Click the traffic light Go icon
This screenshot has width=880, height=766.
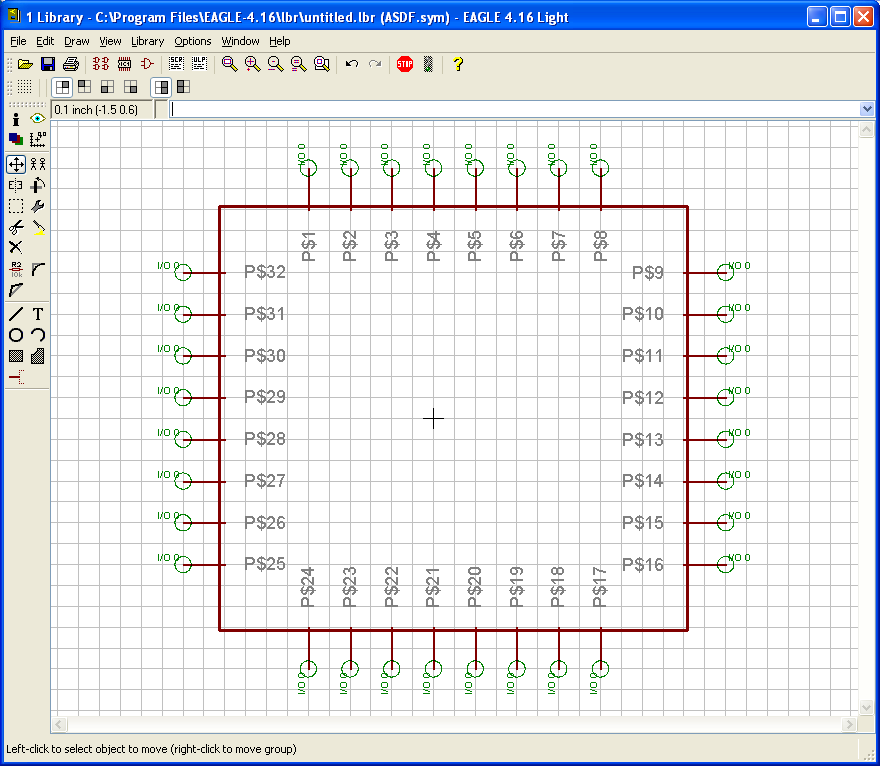[428, 64]
